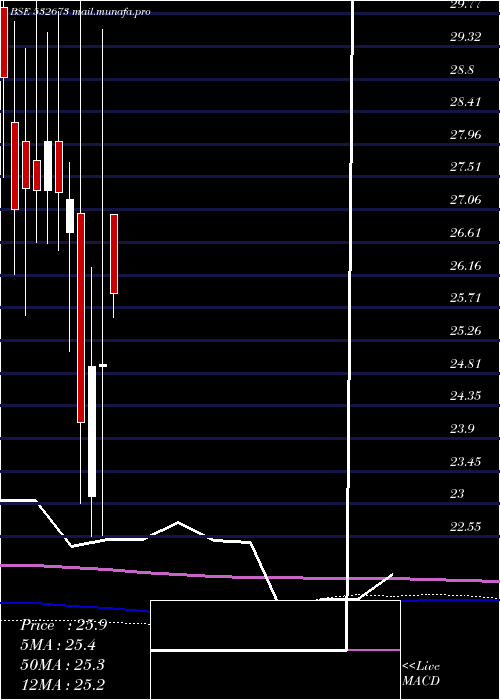Select the 23.9 price axis label

coord(462,429)
